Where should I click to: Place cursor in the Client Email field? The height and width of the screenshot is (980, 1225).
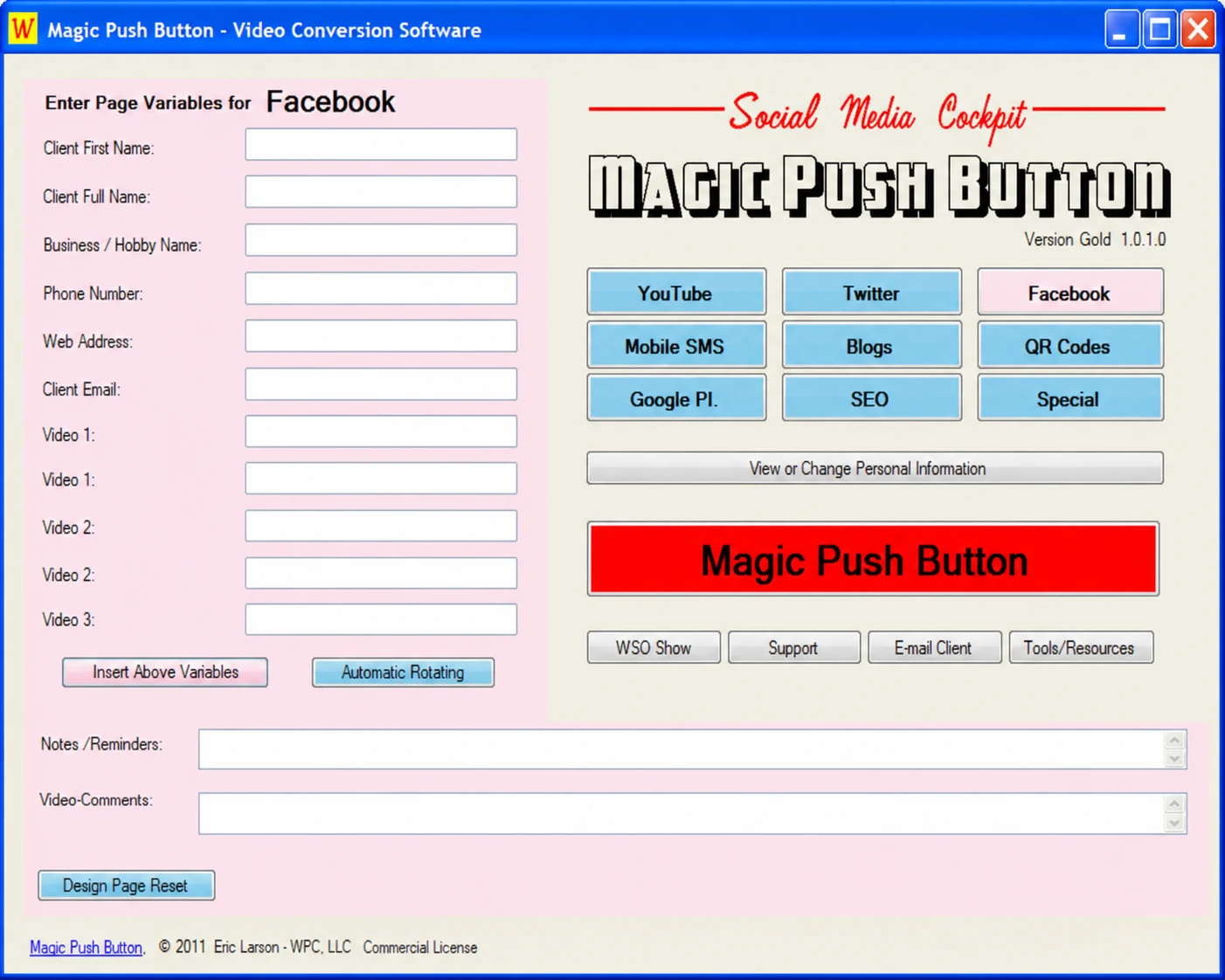381,384
